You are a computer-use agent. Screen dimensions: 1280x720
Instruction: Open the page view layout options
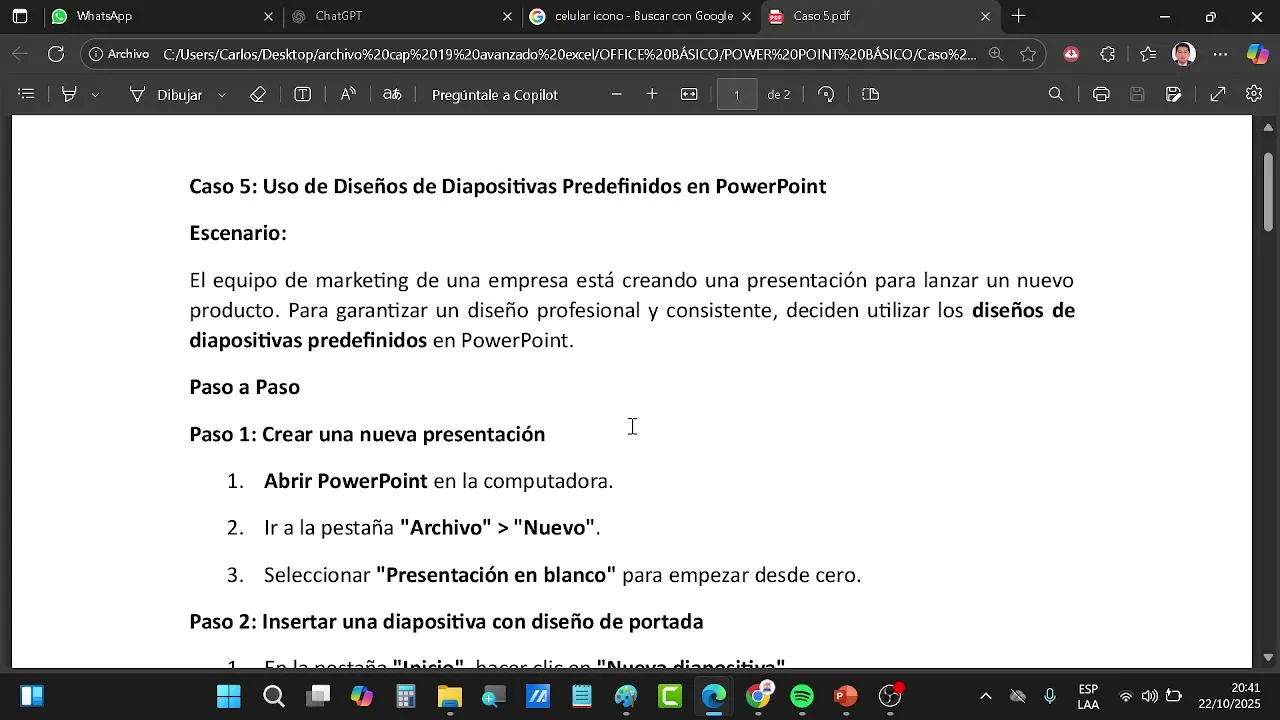870,94
